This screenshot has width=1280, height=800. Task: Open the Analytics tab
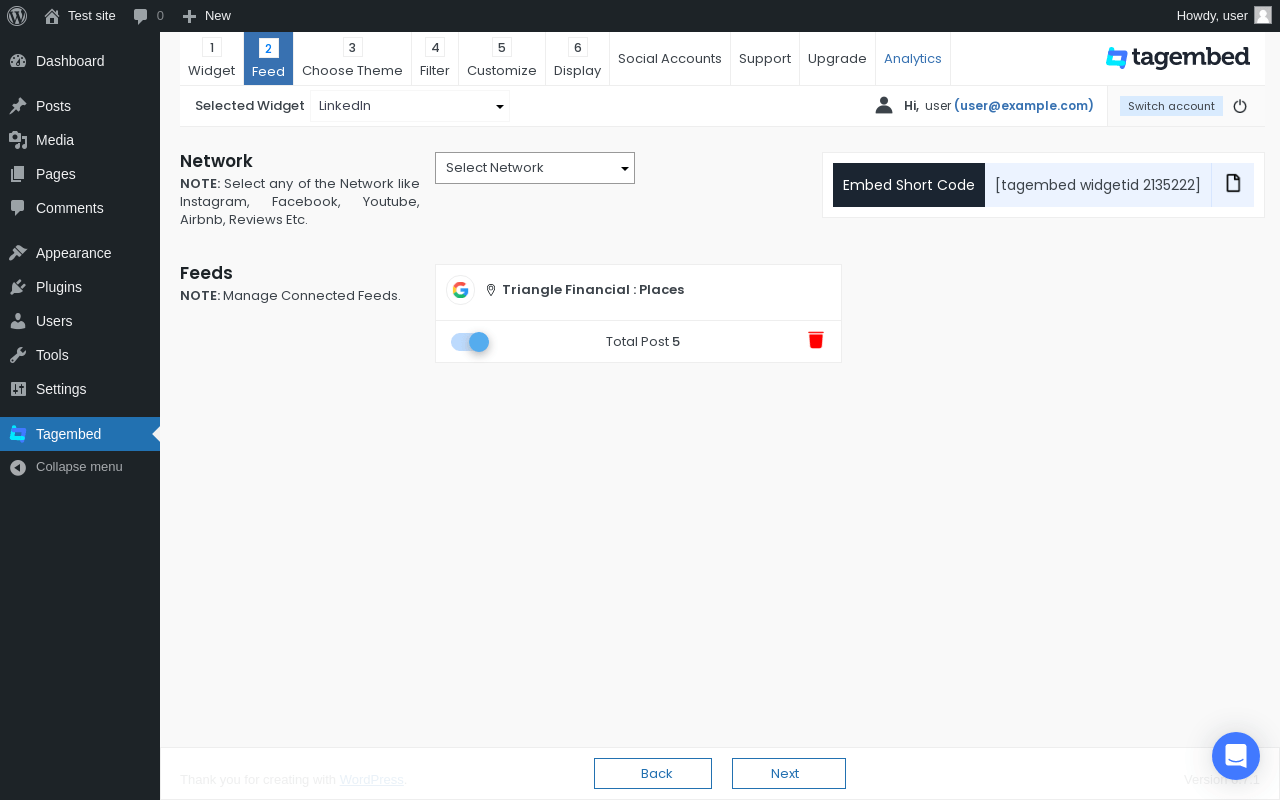pos(913,59)
